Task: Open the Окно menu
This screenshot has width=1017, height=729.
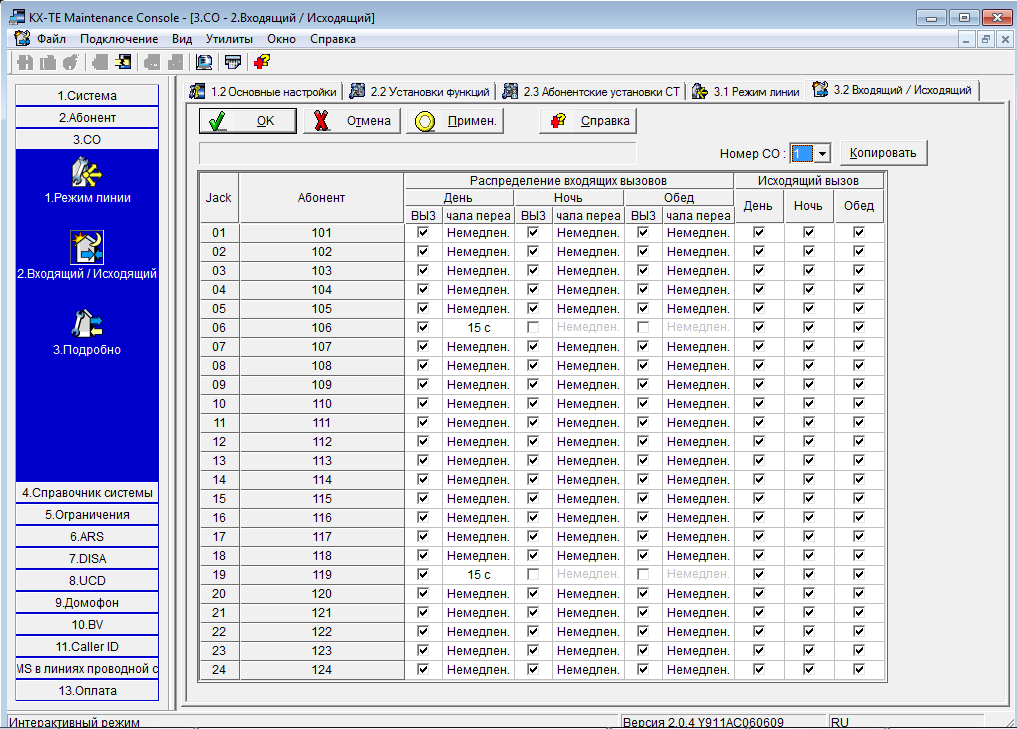Action: pos(281,39)
